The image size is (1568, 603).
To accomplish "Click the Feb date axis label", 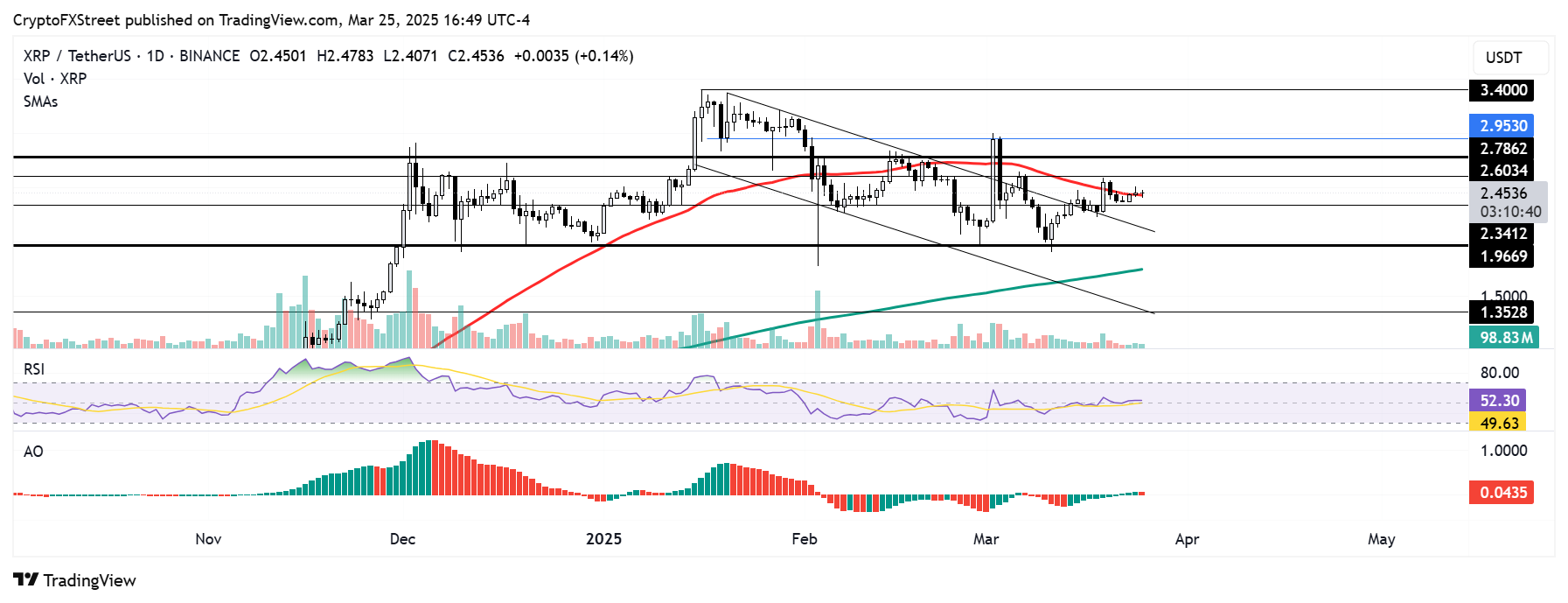I will tap(804, 539).
